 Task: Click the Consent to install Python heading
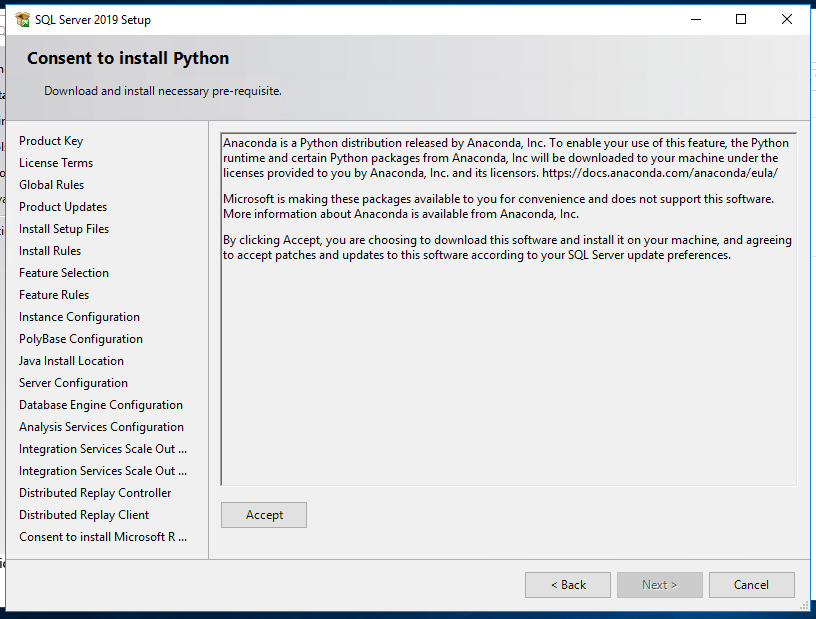pos(128,58)
